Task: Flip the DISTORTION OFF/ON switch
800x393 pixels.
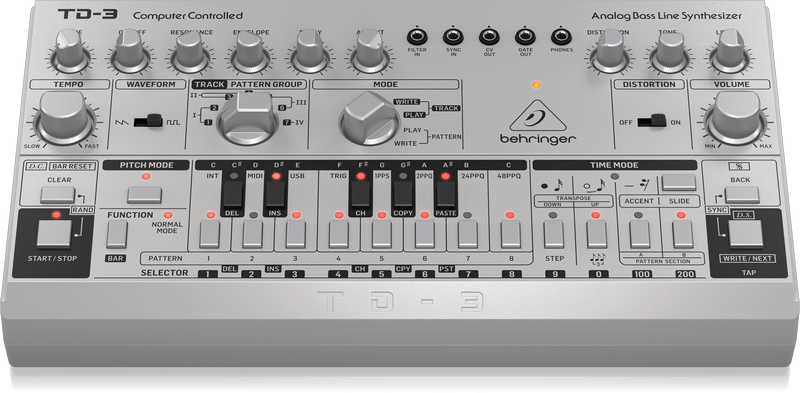Action: point(652,121)
